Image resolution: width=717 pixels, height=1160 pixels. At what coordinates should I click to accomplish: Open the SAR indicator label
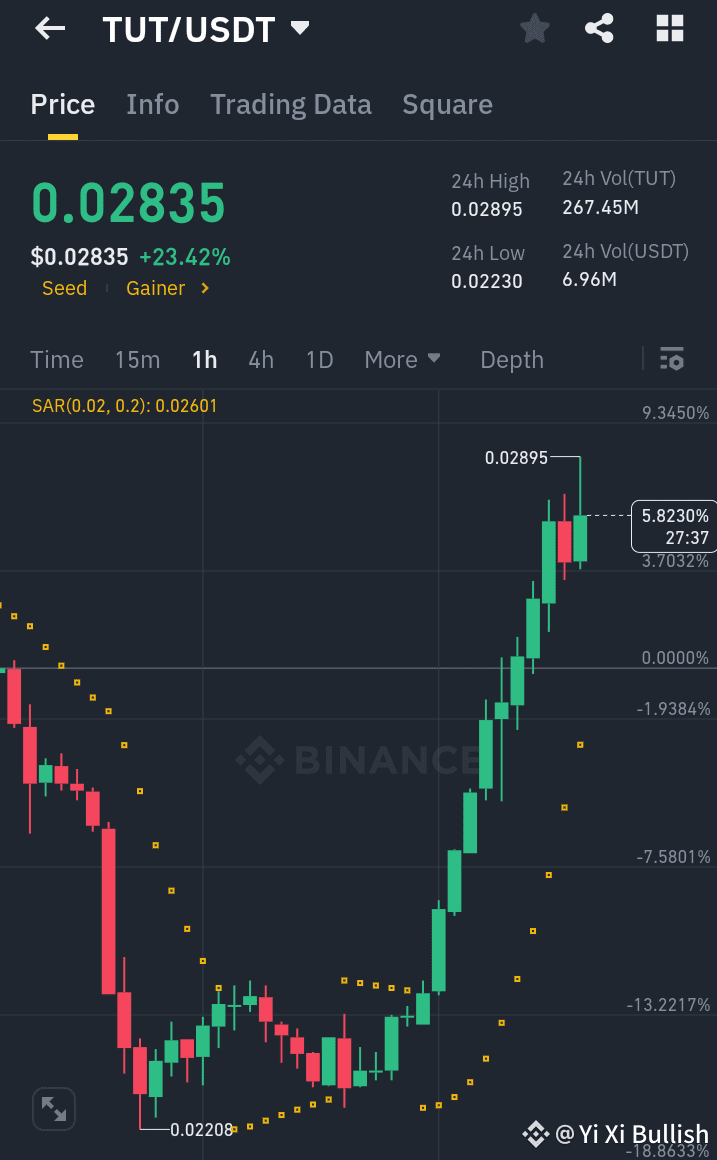coord(124,405)
